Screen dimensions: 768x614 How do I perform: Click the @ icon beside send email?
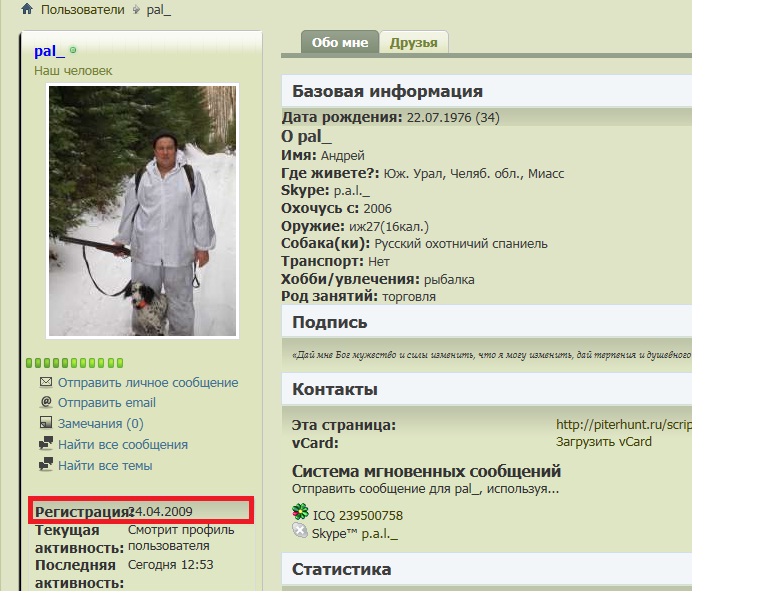pos(46,403)
